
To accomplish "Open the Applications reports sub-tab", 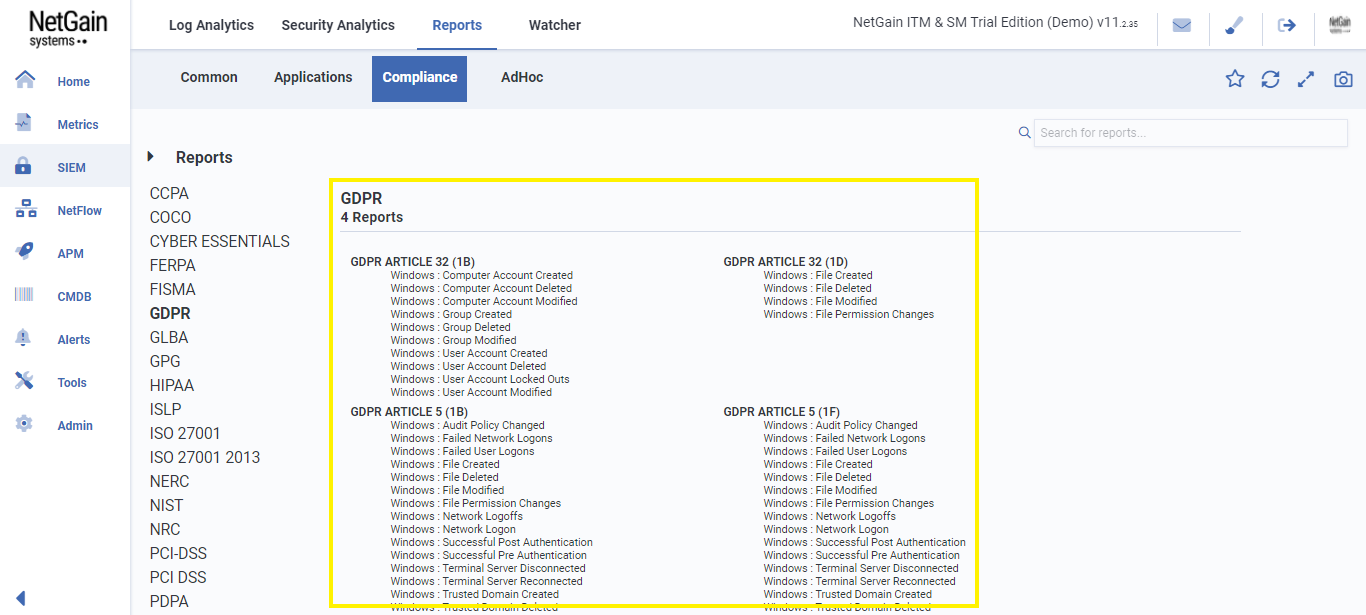I will (x=313, y=77).
